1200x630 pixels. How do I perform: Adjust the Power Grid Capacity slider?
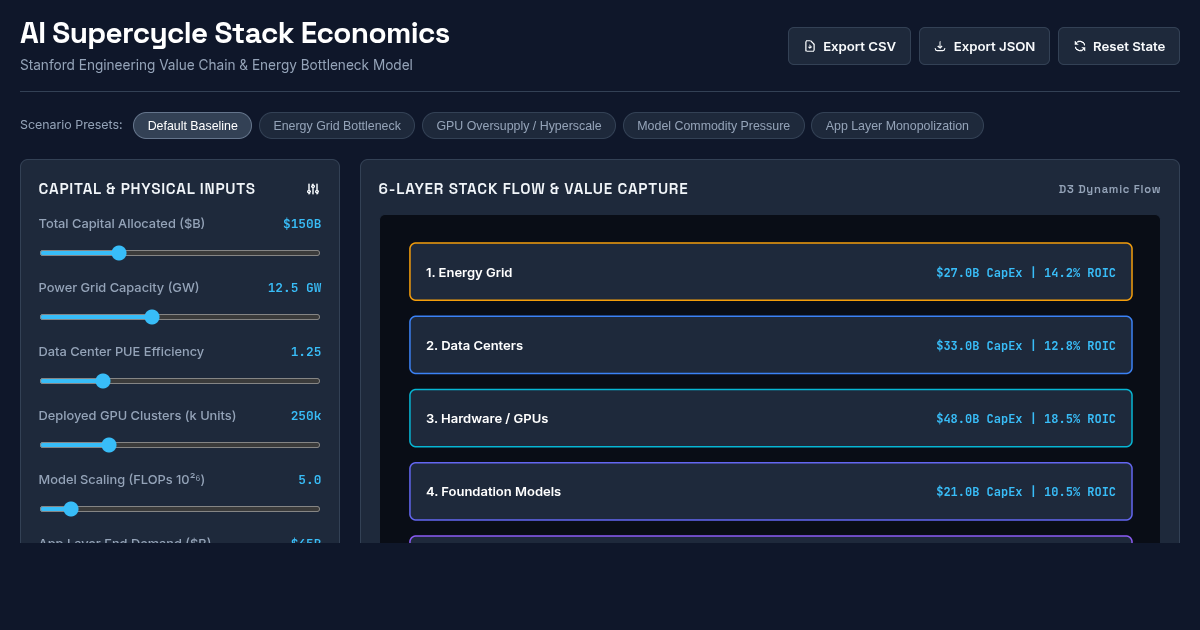180,317
